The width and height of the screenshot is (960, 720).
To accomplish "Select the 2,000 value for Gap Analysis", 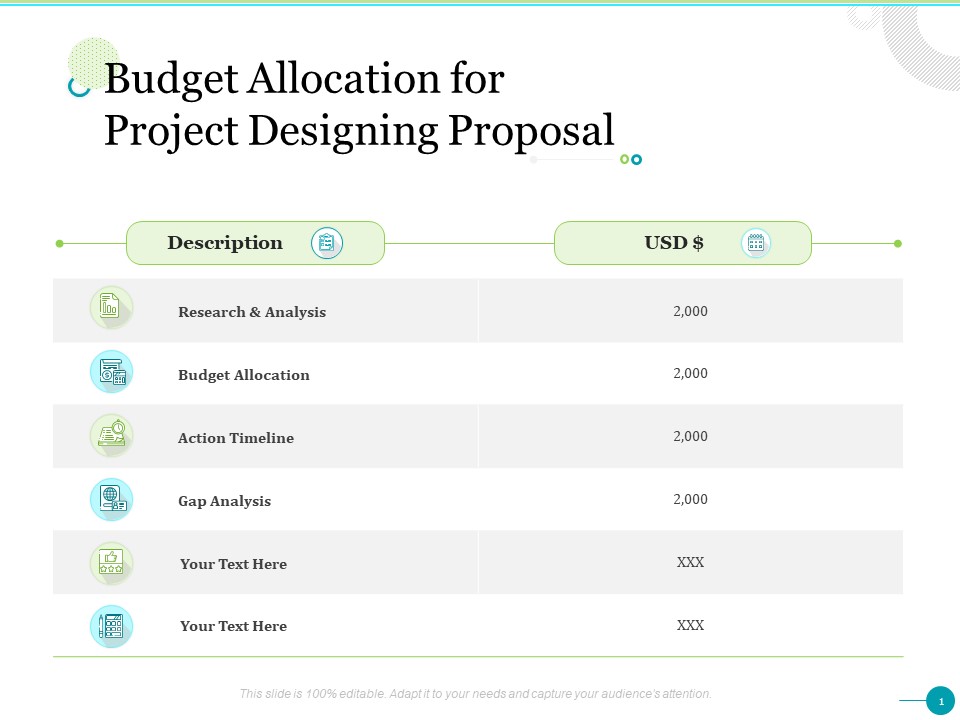I will point(690,499).
